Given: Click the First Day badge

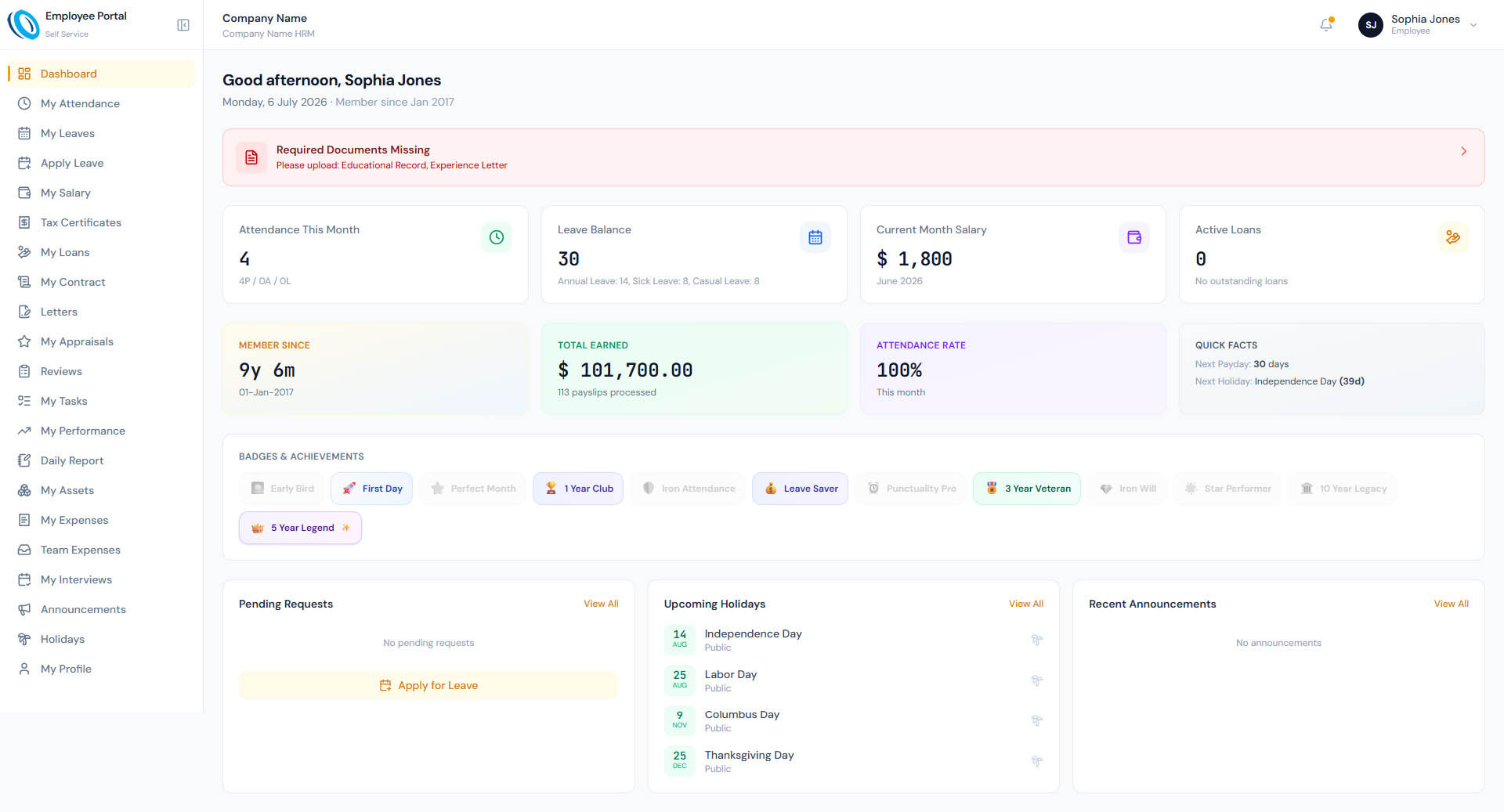Looking at the screenshot, I should click(372, 489).
